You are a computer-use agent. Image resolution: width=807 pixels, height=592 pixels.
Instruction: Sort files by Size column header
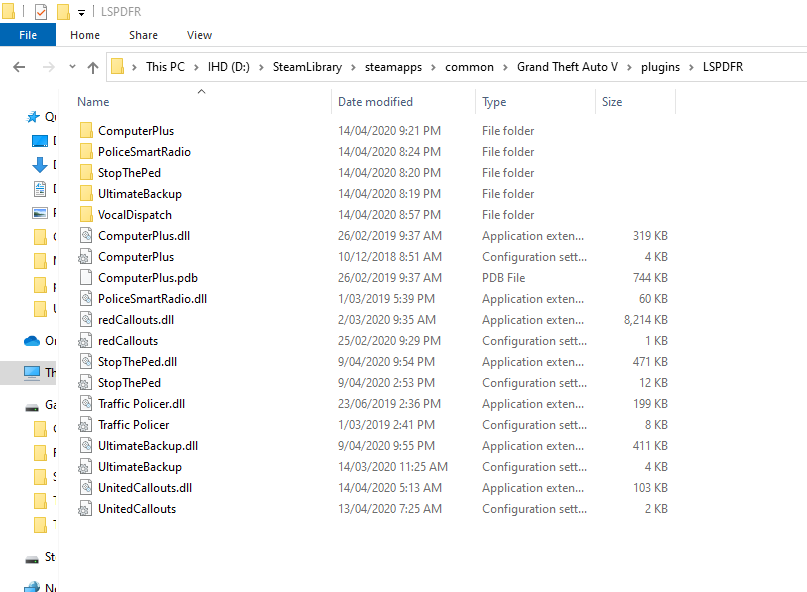612,101
